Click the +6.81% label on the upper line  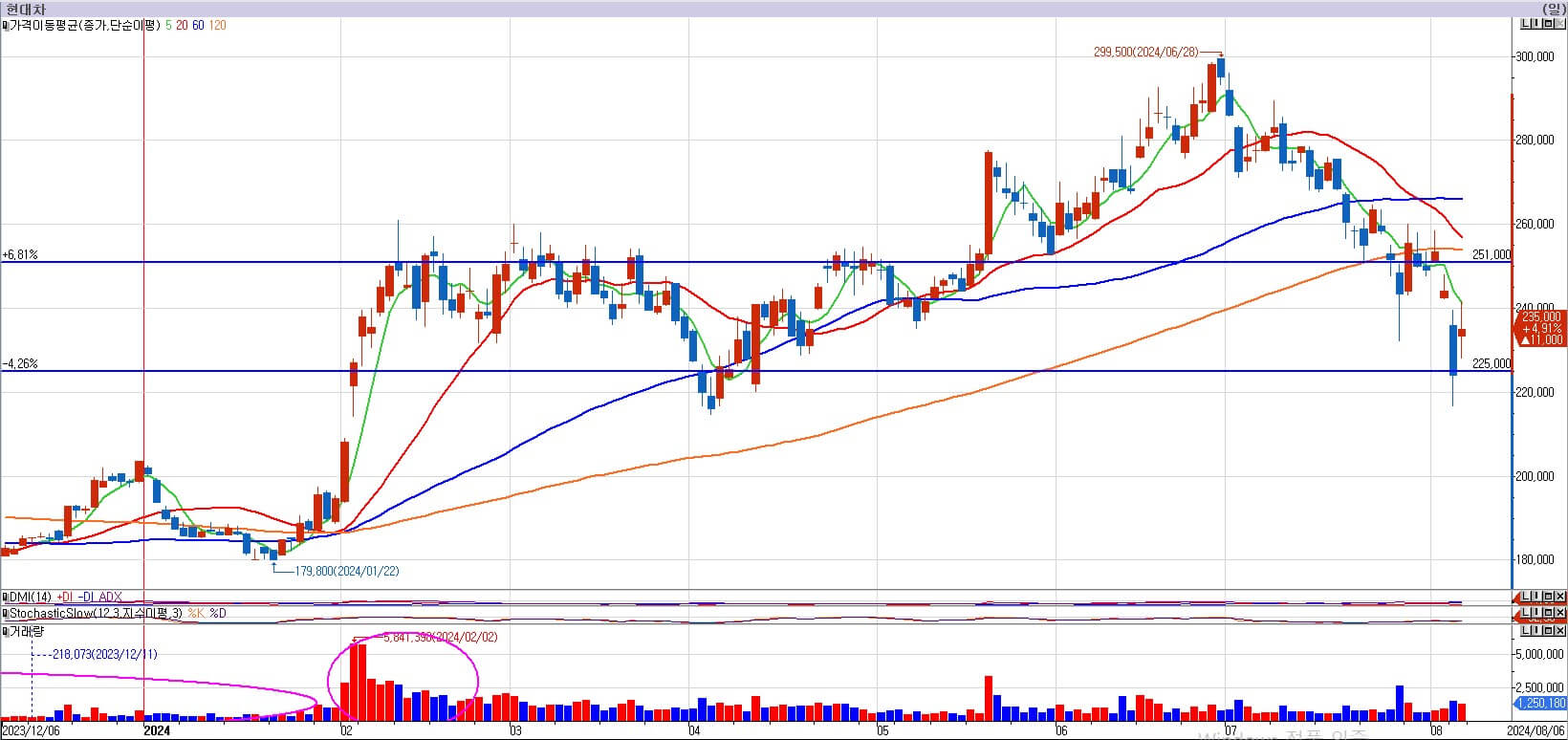(20, 255)
